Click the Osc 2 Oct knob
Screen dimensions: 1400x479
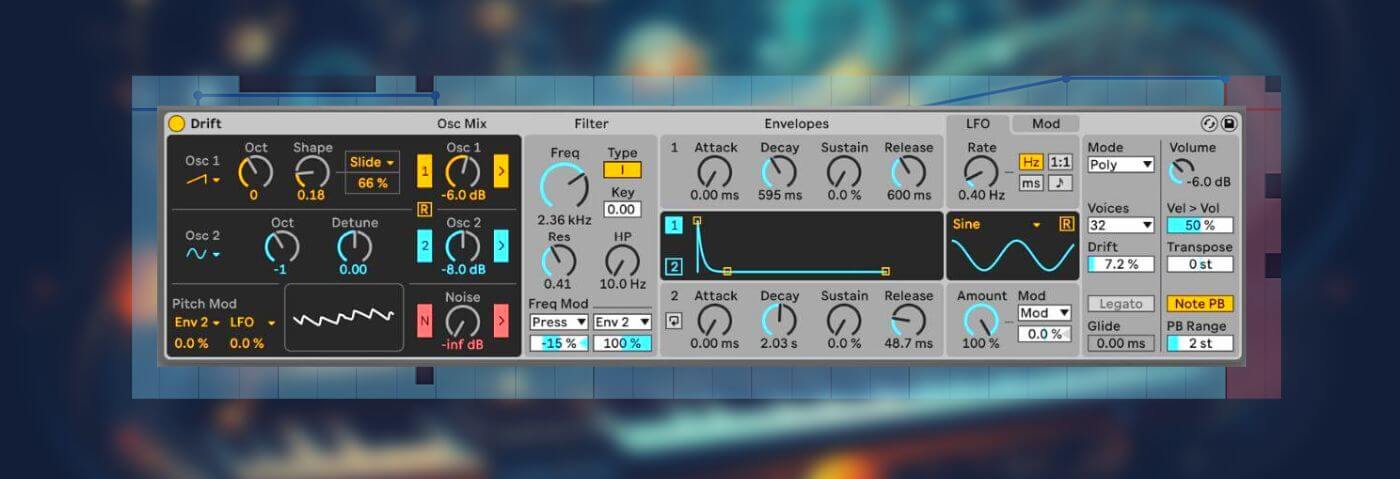tap(281, 247)
